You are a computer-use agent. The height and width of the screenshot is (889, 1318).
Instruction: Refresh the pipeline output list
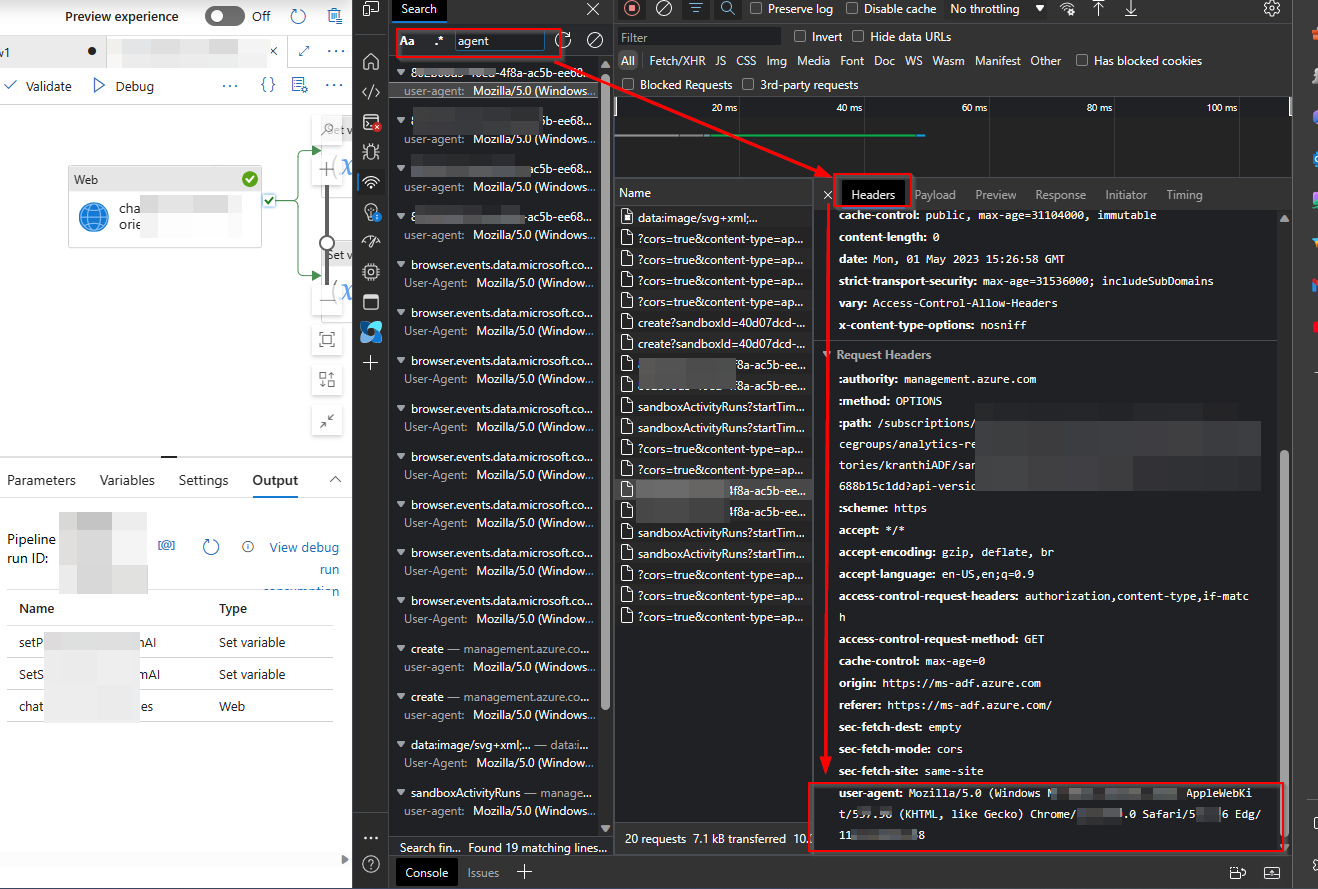point(210,547)
